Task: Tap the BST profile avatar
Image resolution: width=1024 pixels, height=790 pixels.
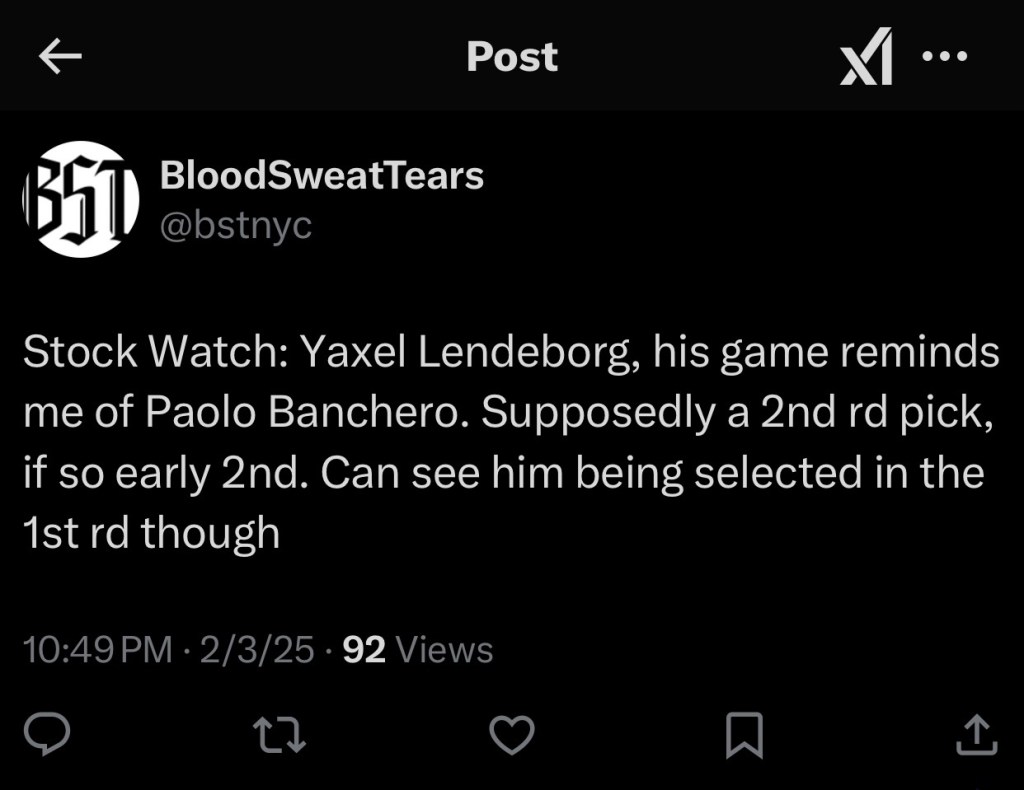Action: tap(80, 199)
